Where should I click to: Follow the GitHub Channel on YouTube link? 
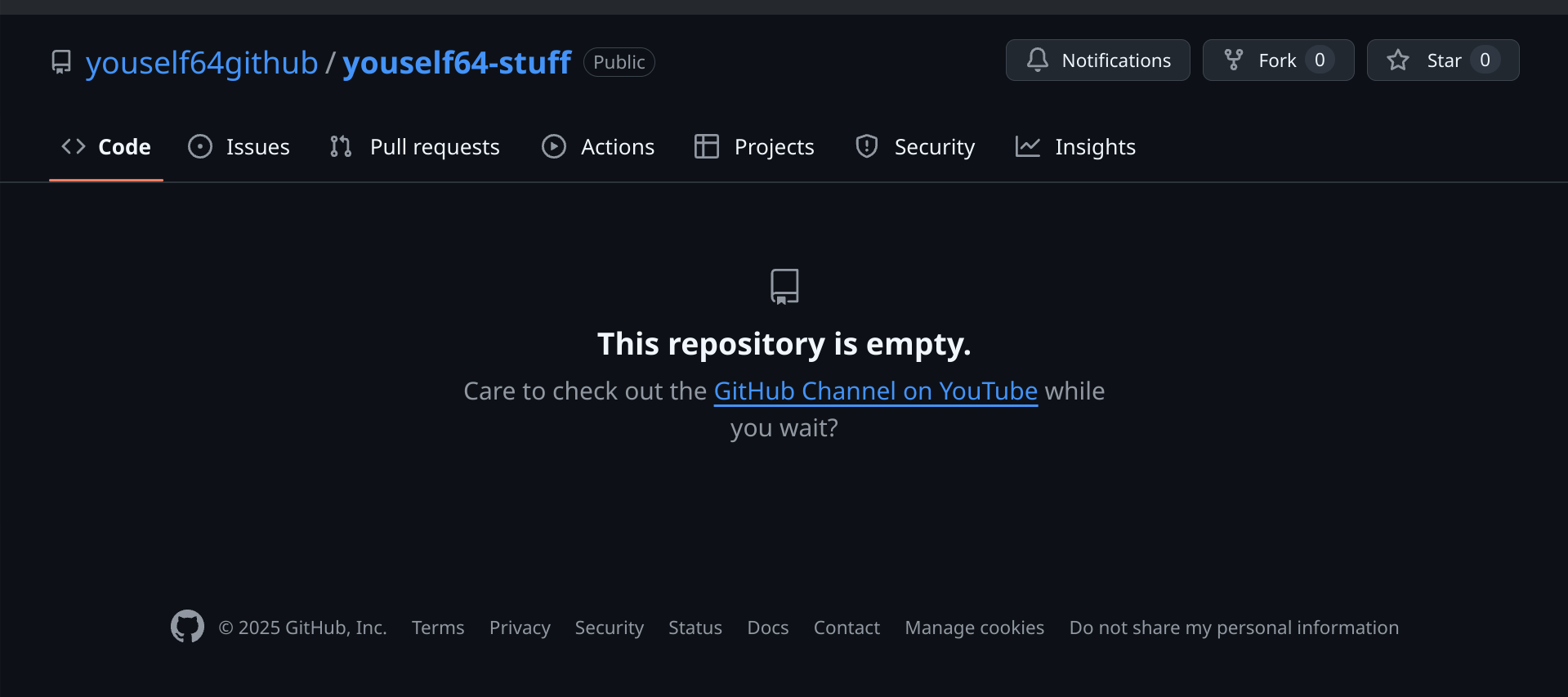point(875,391)
